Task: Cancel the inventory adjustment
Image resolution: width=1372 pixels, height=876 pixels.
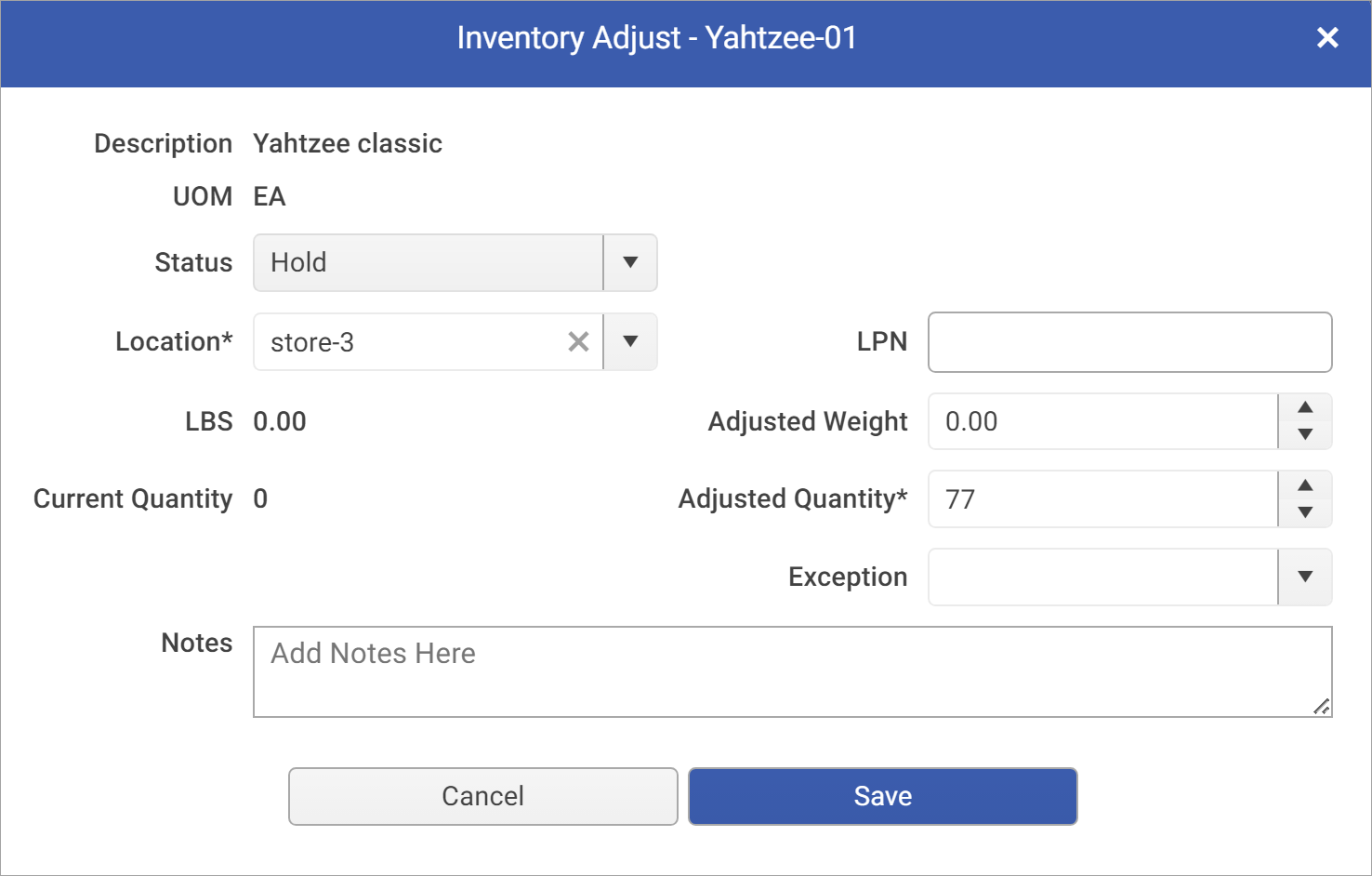Action: coord(482,796)
